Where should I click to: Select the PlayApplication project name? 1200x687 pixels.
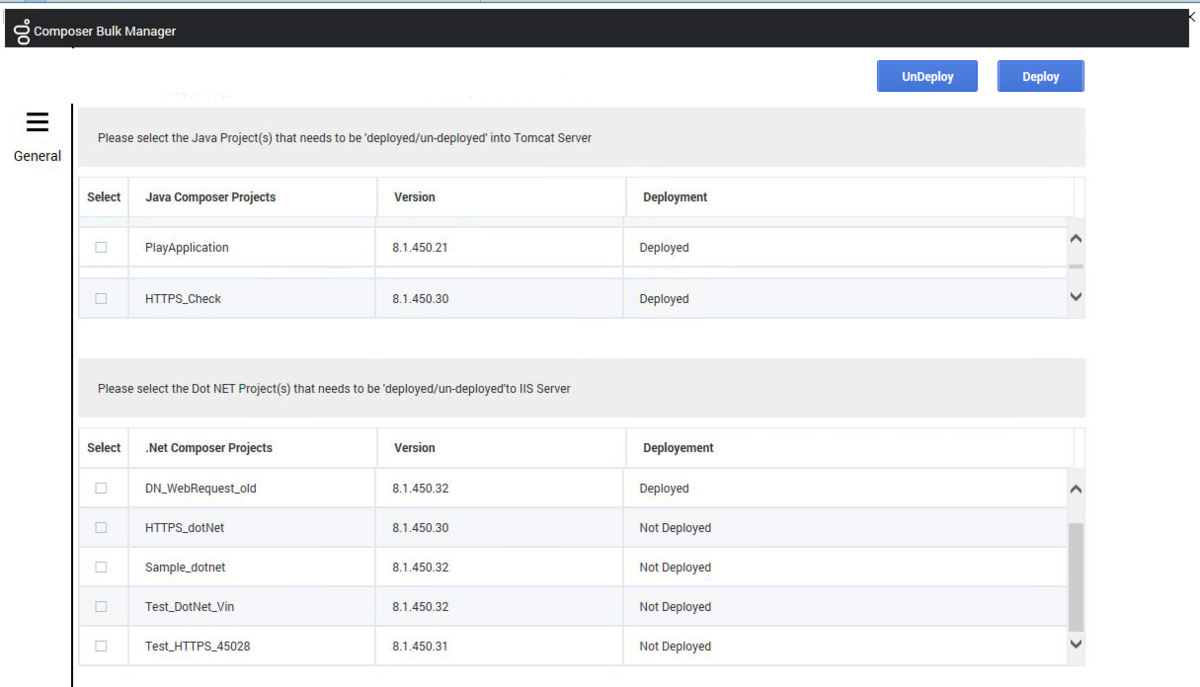[186, 248]
